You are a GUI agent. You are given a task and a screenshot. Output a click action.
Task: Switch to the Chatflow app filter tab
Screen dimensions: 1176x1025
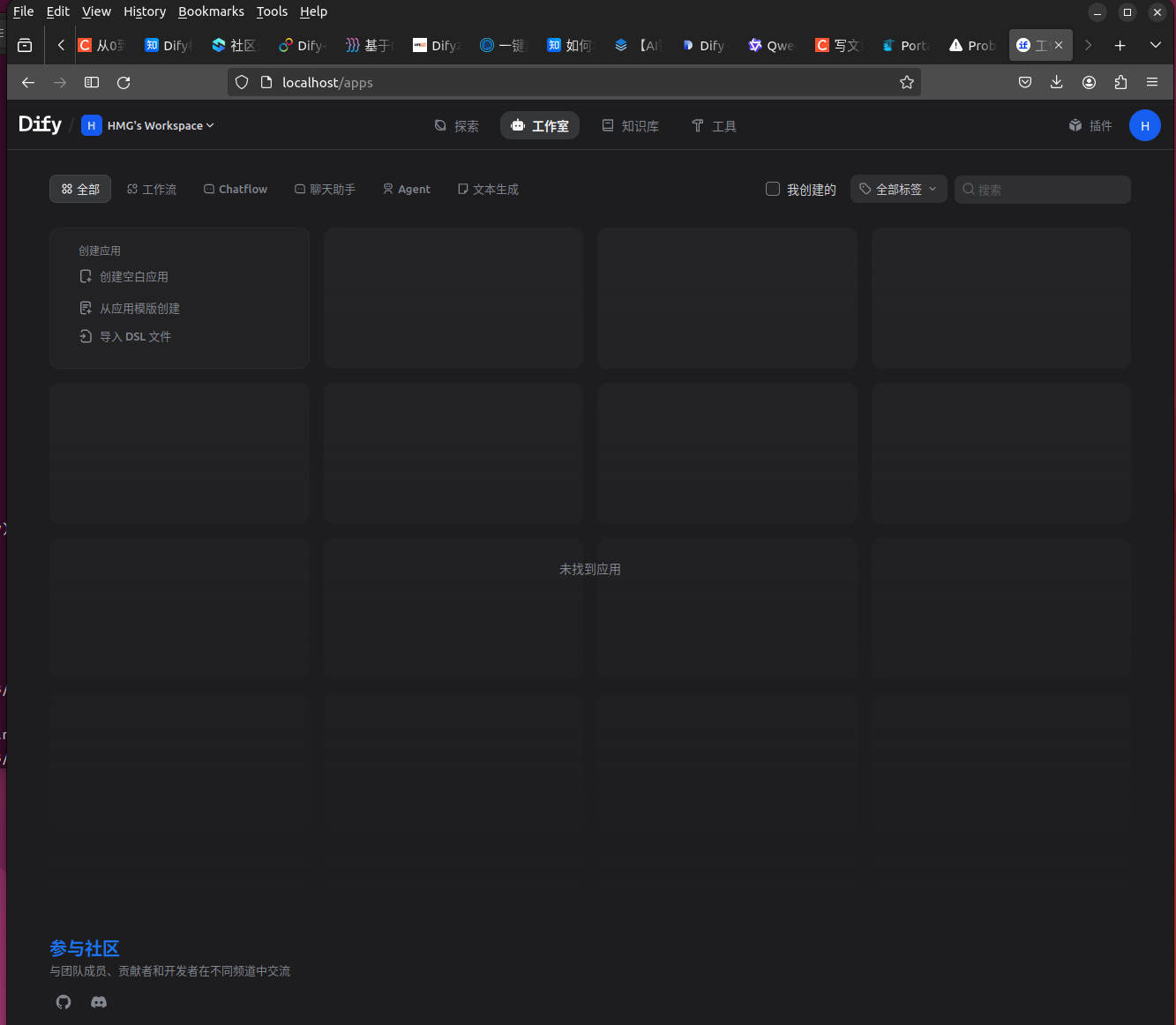tap(235, 188)
